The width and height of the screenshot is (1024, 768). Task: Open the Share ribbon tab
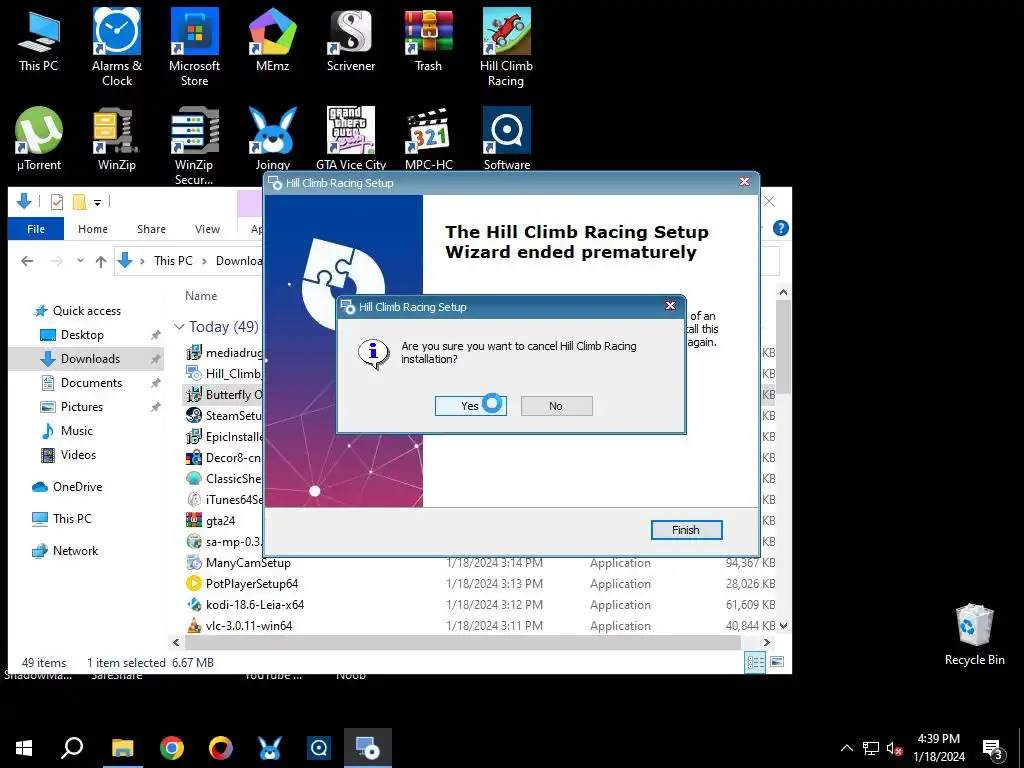152,229
